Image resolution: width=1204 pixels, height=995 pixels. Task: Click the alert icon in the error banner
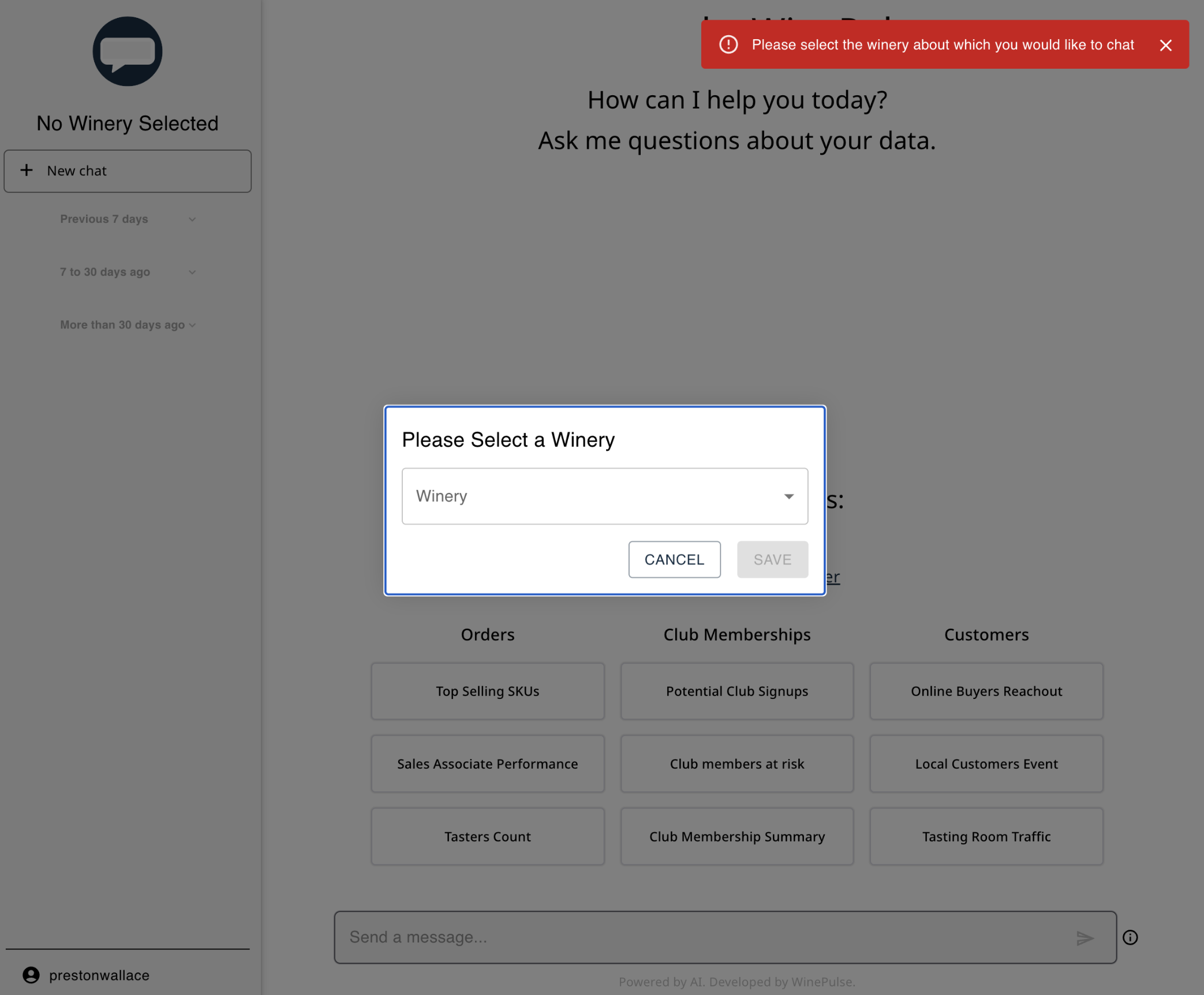[728, 44]
